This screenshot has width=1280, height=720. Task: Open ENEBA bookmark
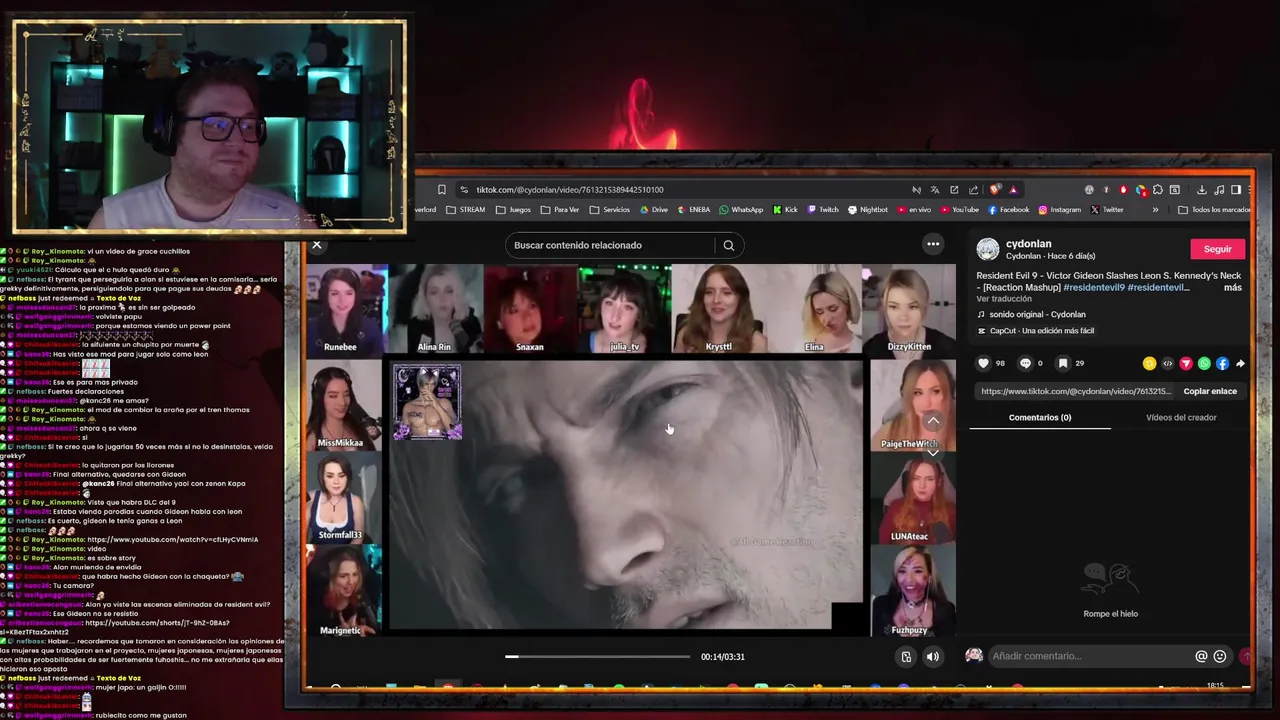(x=693, y=210)
